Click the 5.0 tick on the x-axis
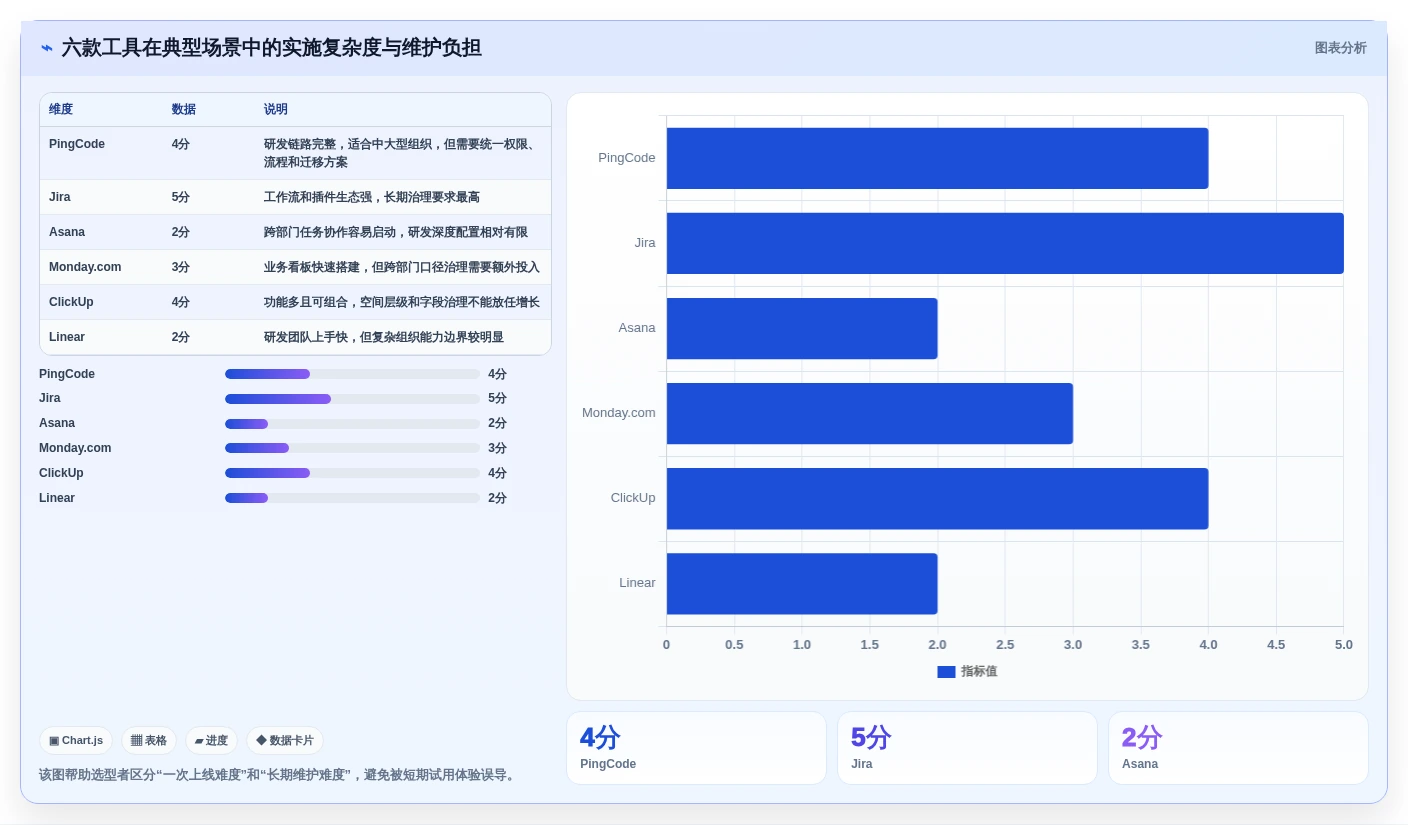 [x=1343, y=645]
